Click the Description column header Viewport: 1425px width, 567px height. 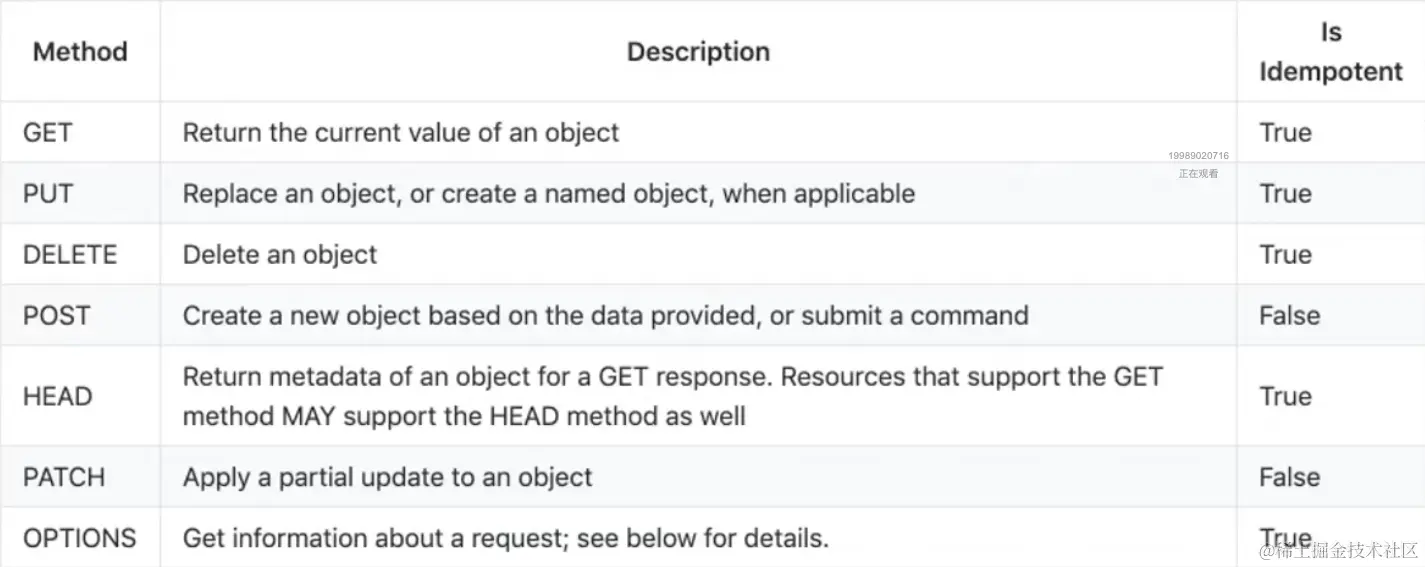(x=698, y=52)
